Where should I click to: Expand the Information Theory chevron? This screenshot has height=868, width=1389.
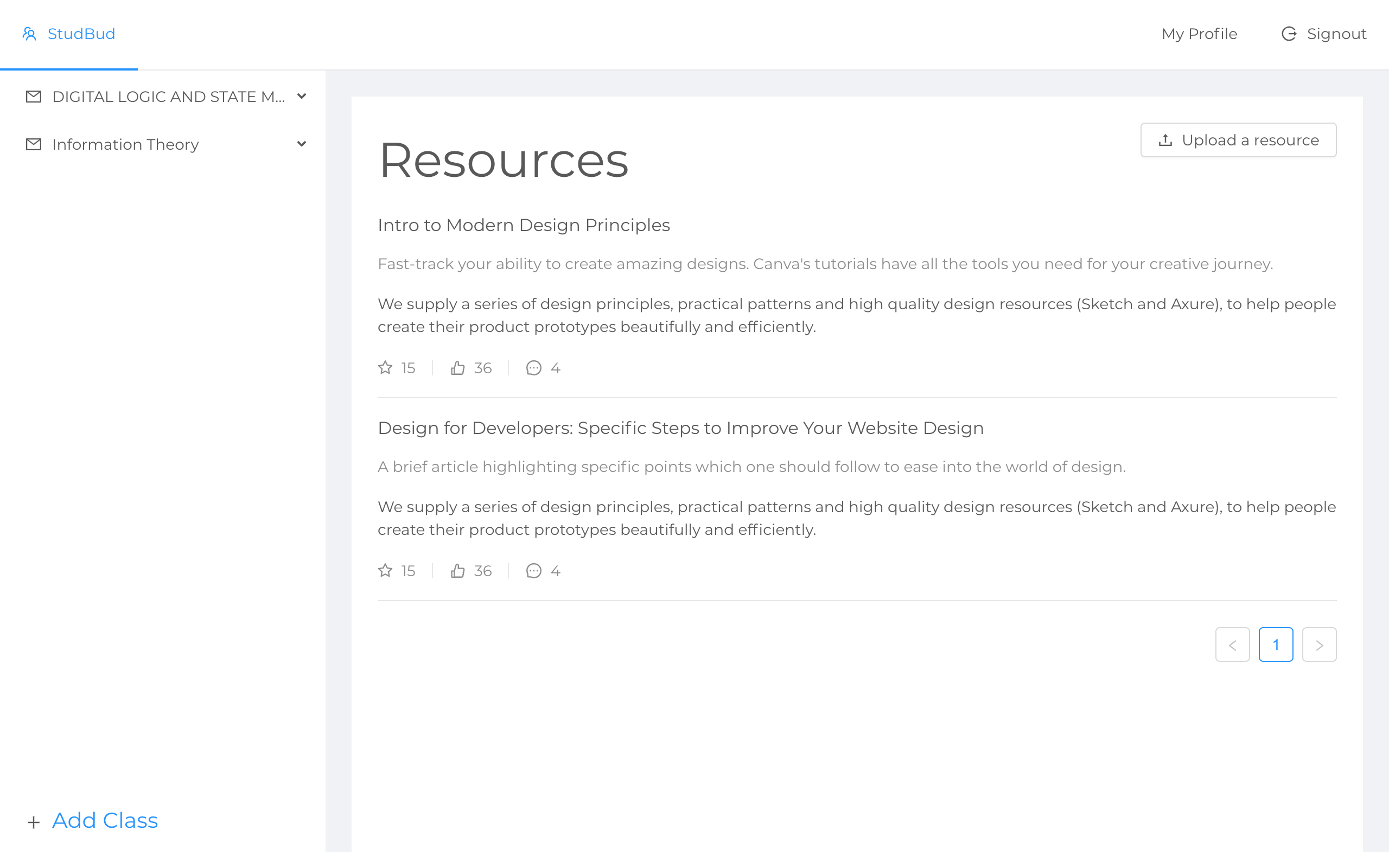(301, 144)
